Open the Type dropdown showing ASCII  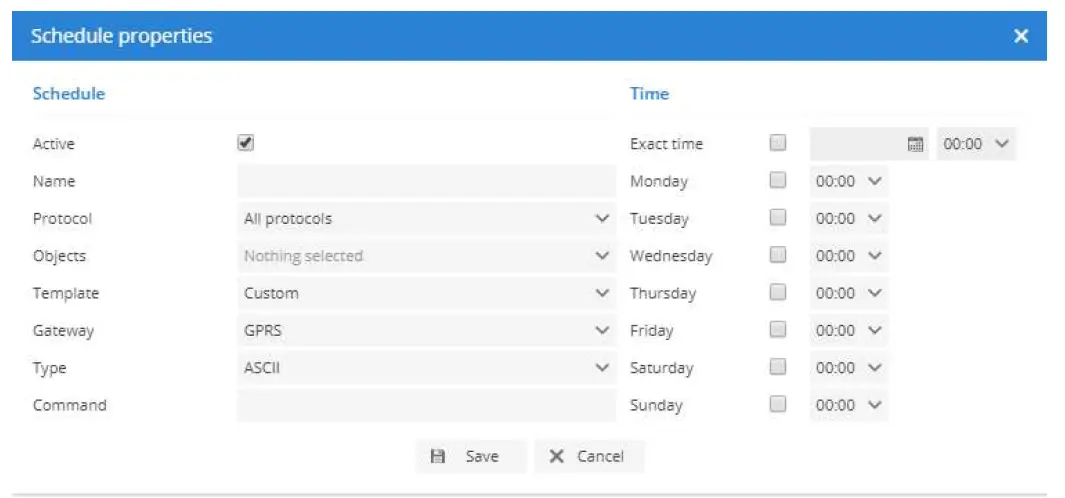426,368
